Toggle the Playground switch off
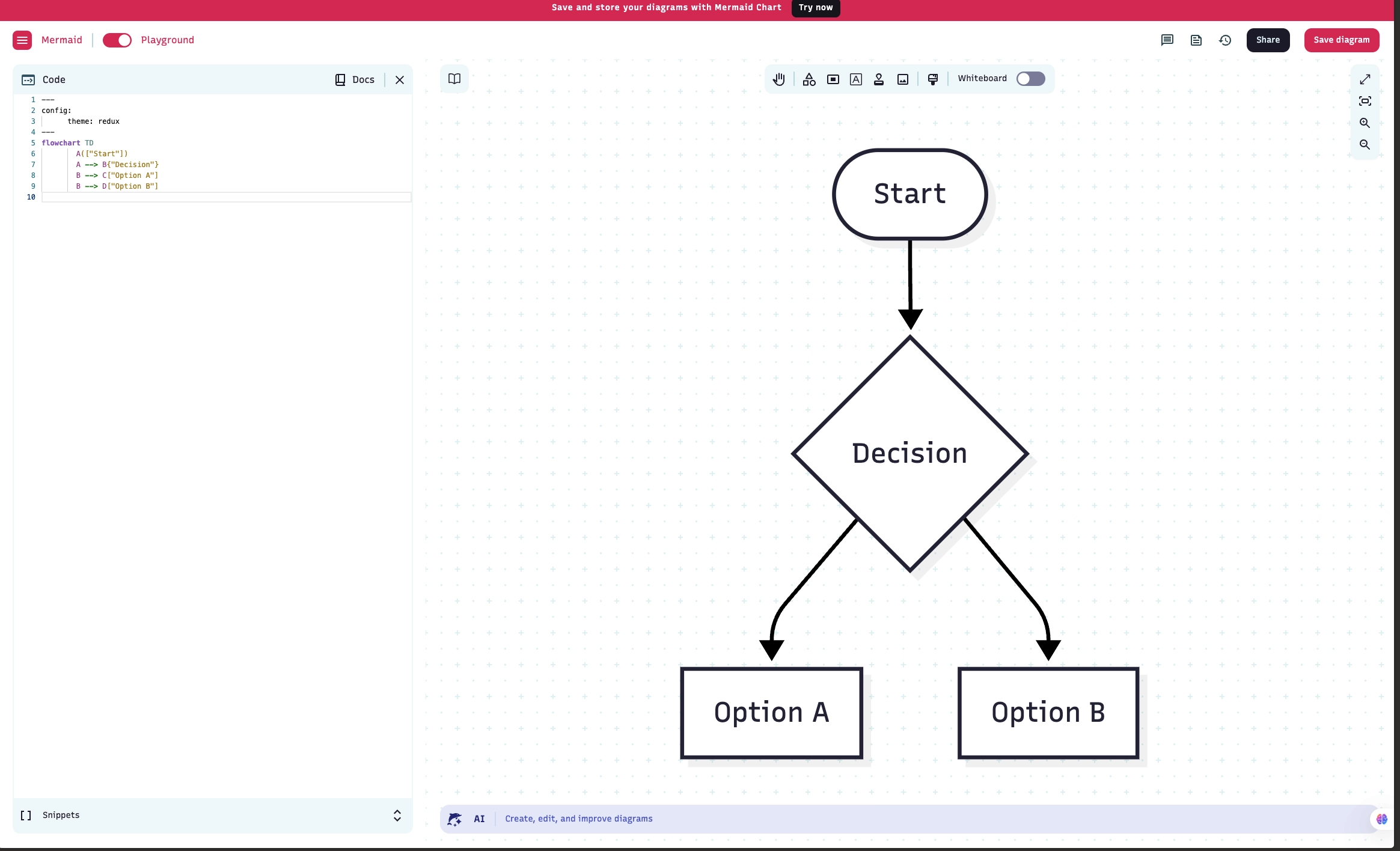Viewport: 1400px width, 851px height. tap(117, 40)
